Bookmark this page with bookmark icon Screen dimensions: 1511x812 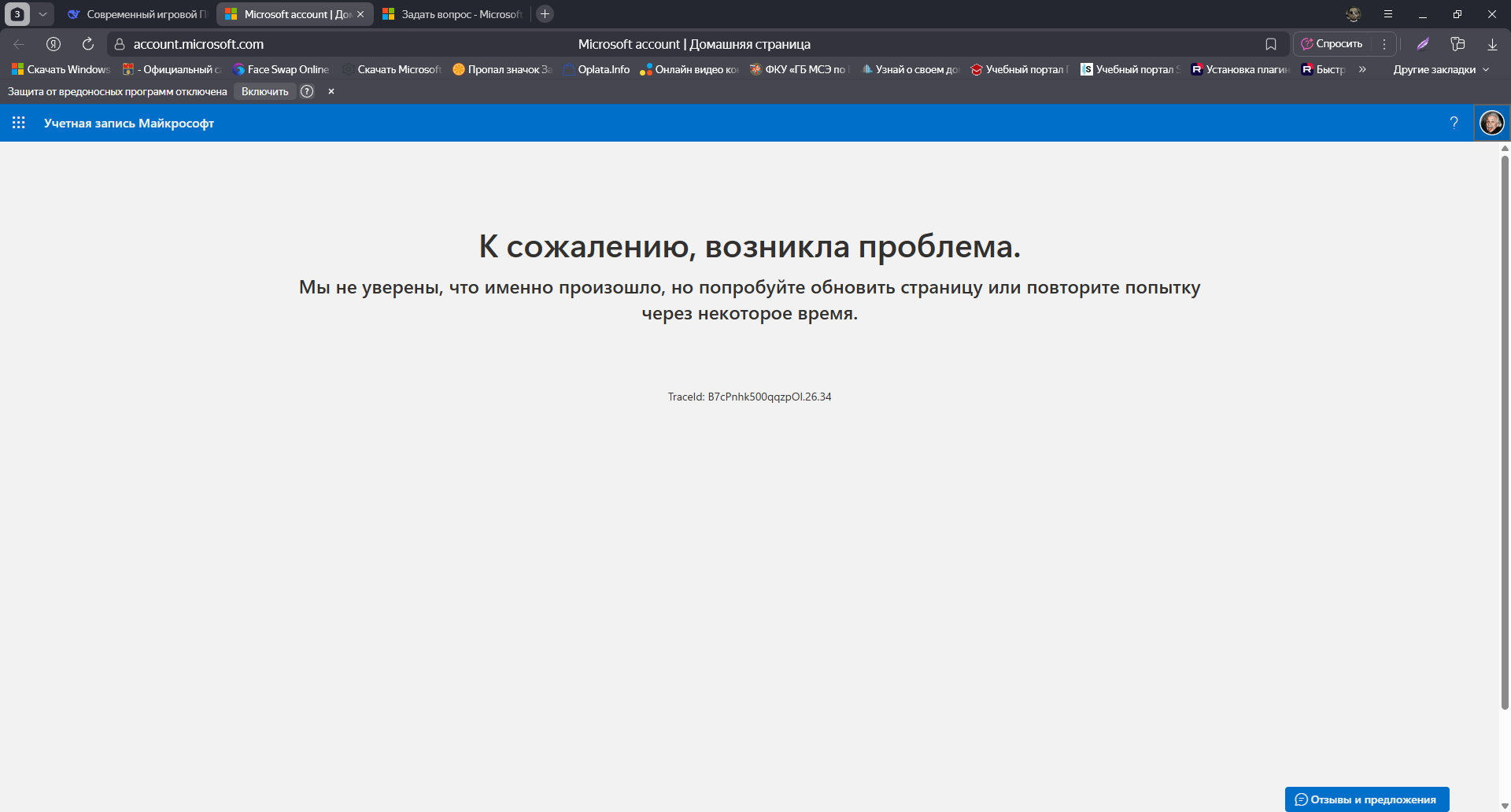click(x=1270, y=44)
